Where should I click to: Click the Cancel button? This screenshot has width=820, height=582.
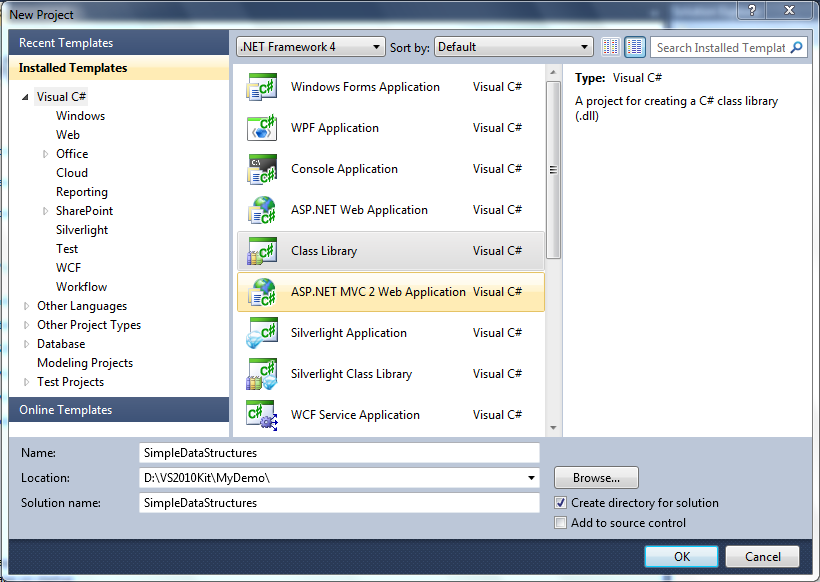click(762, 557)
